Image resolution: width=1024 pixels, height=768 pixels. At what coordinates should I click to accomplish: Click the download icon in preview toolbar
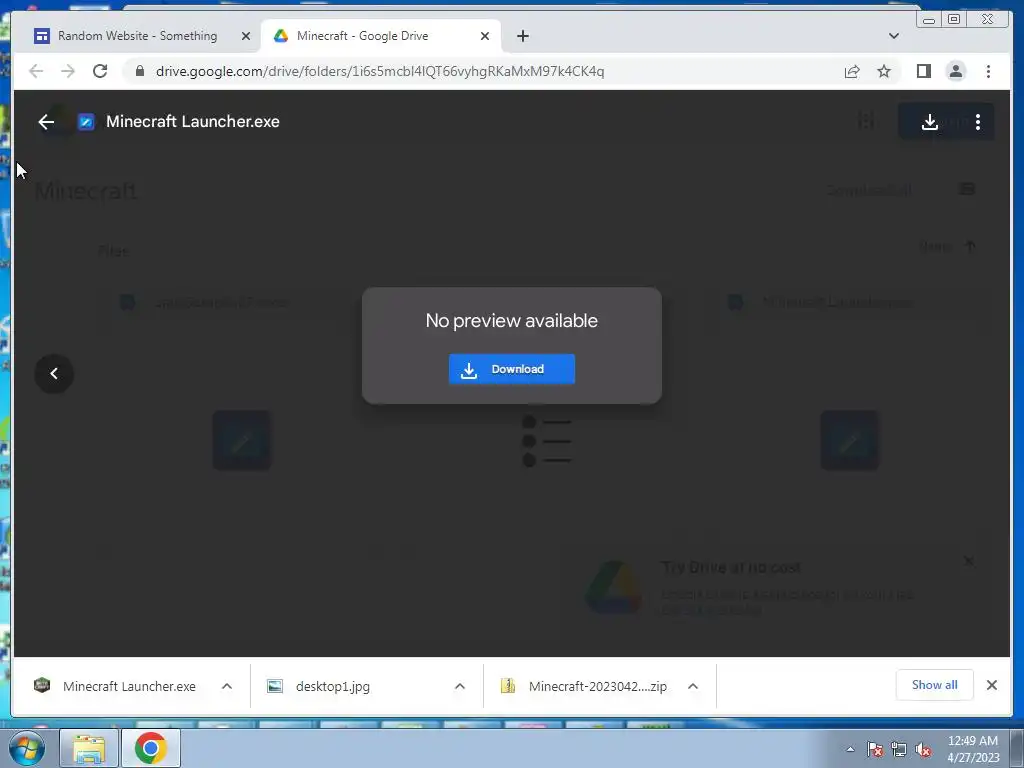(x=929, y=122)
